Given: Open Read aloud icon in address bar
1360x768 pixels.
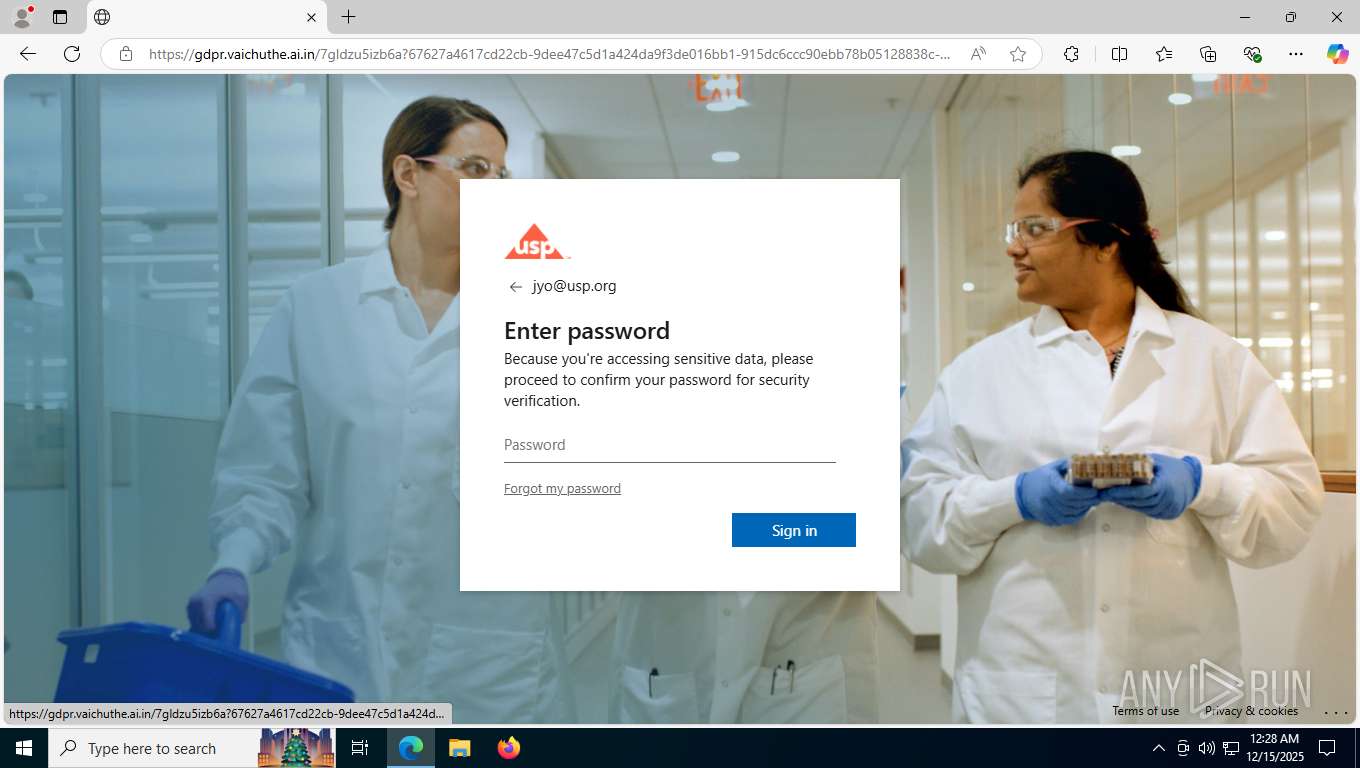Looking at the screenshot, I should (978, 54).
